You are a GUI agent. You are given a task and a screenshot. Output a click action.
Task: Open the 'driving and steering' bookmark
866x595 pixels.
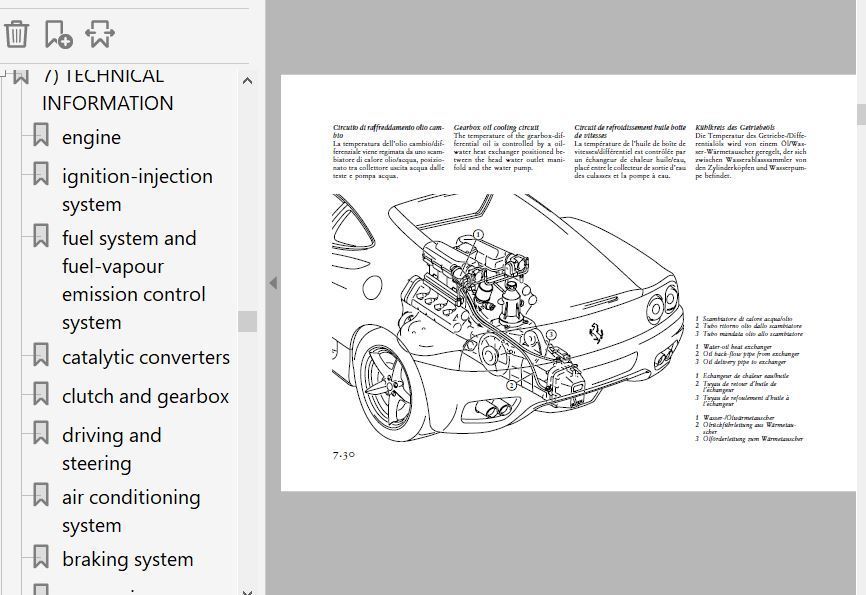click(112, 449)
